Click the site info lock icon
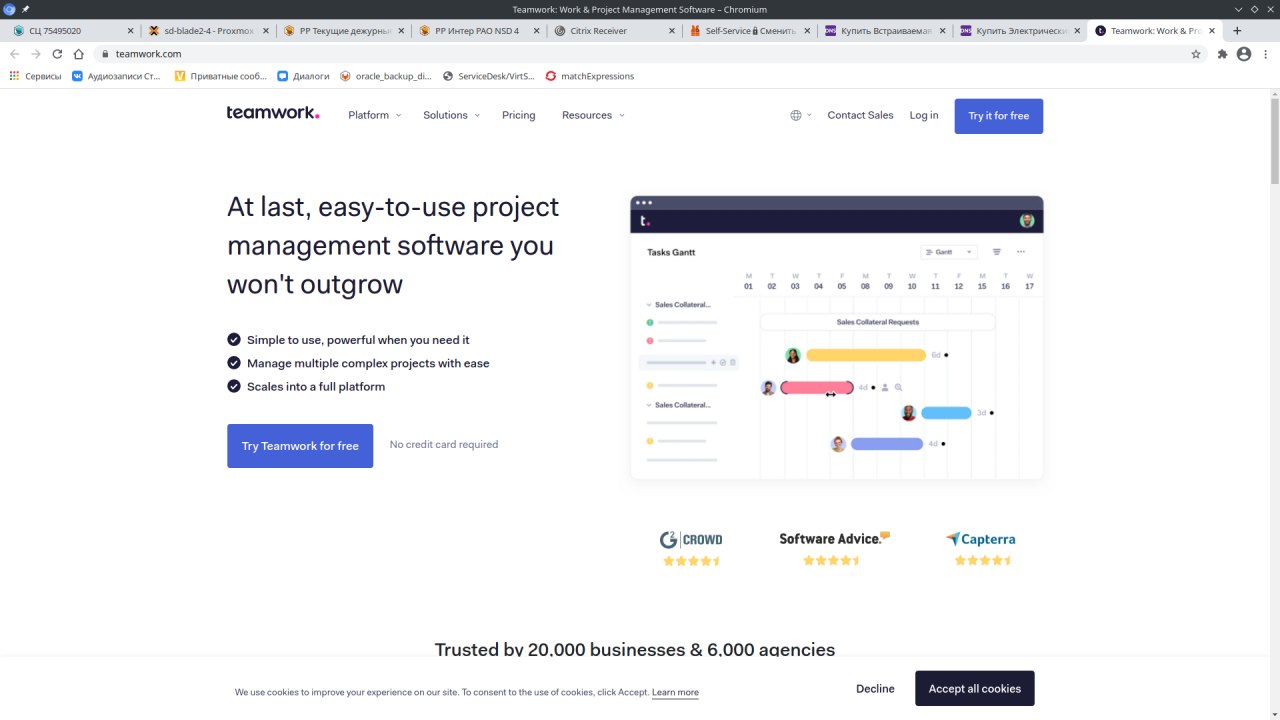Viewport: 1280px width, 720px height. point(105,54)
